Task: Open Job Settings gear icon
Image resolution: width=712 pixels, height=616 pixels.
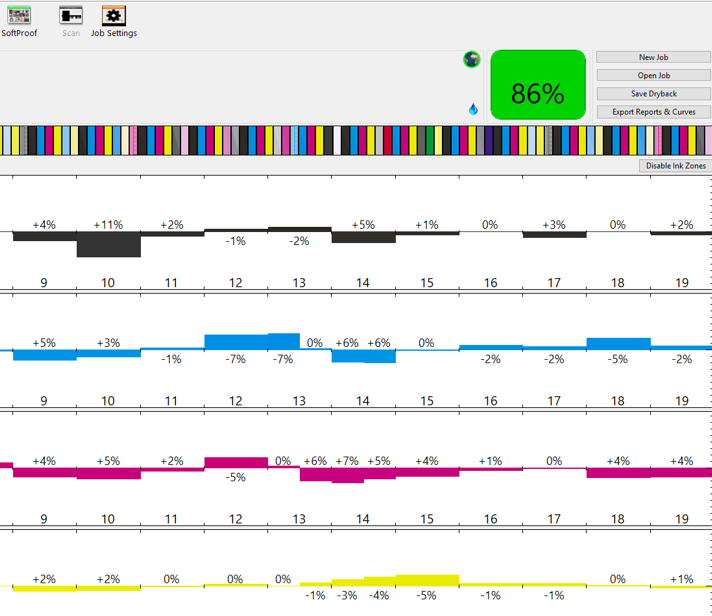Action: coord(114,16)
